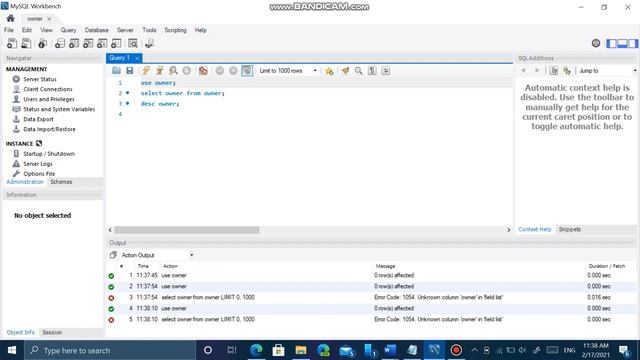Open find panel magnifier in editor toolbar
640x360 pixels.
point(359,71)
